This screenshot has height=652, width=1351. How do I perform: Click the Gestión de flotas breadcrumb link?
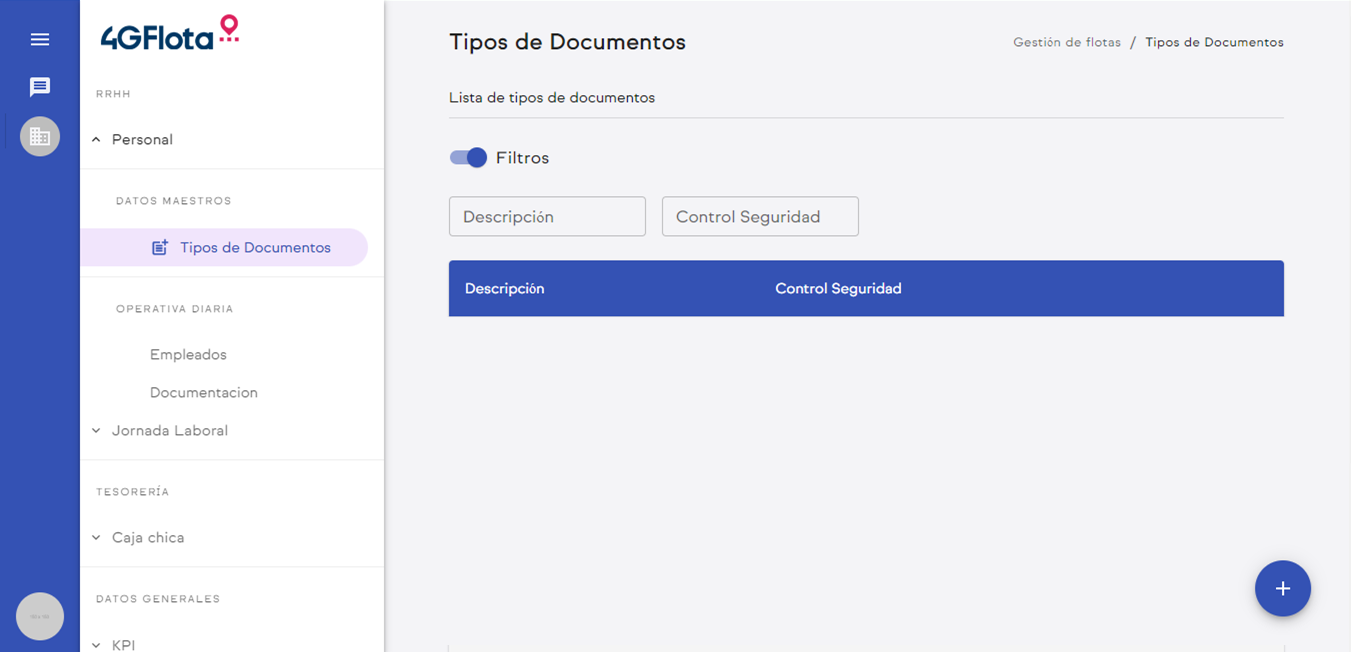[x=1067, y=43]
